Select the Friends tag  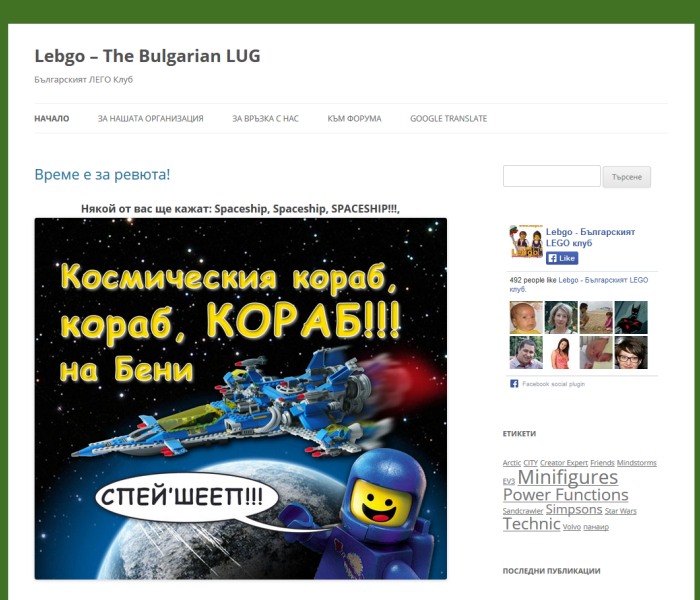coord(602,463)
